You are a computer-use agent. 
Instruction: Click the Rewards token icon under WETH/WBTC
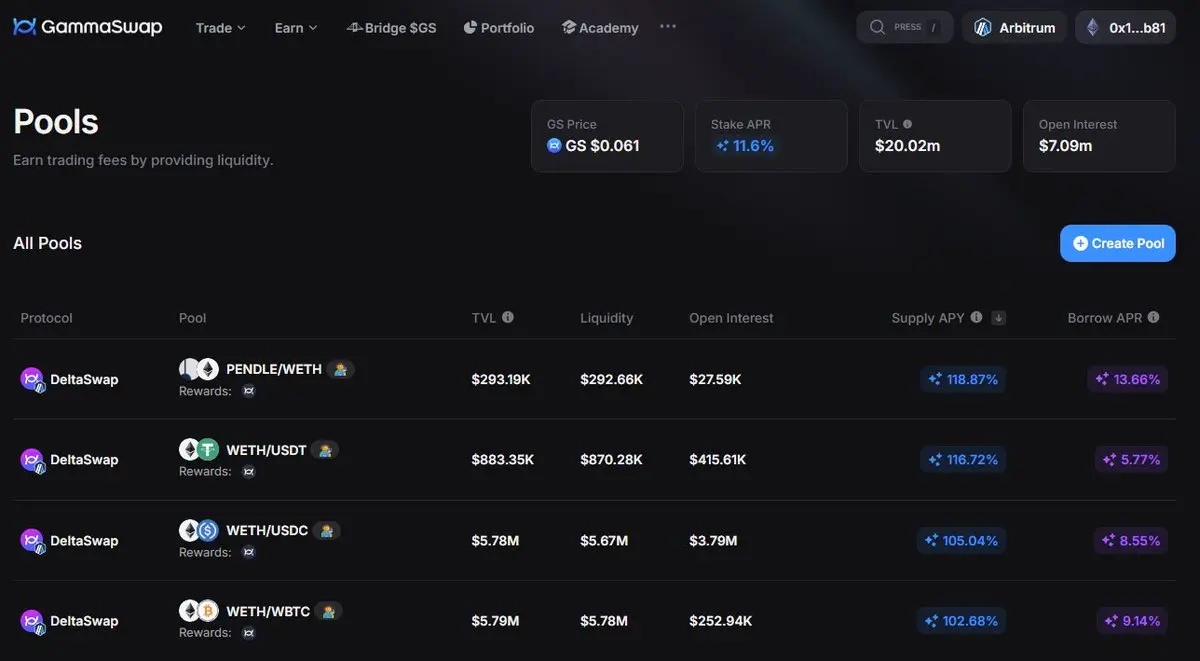249,632
